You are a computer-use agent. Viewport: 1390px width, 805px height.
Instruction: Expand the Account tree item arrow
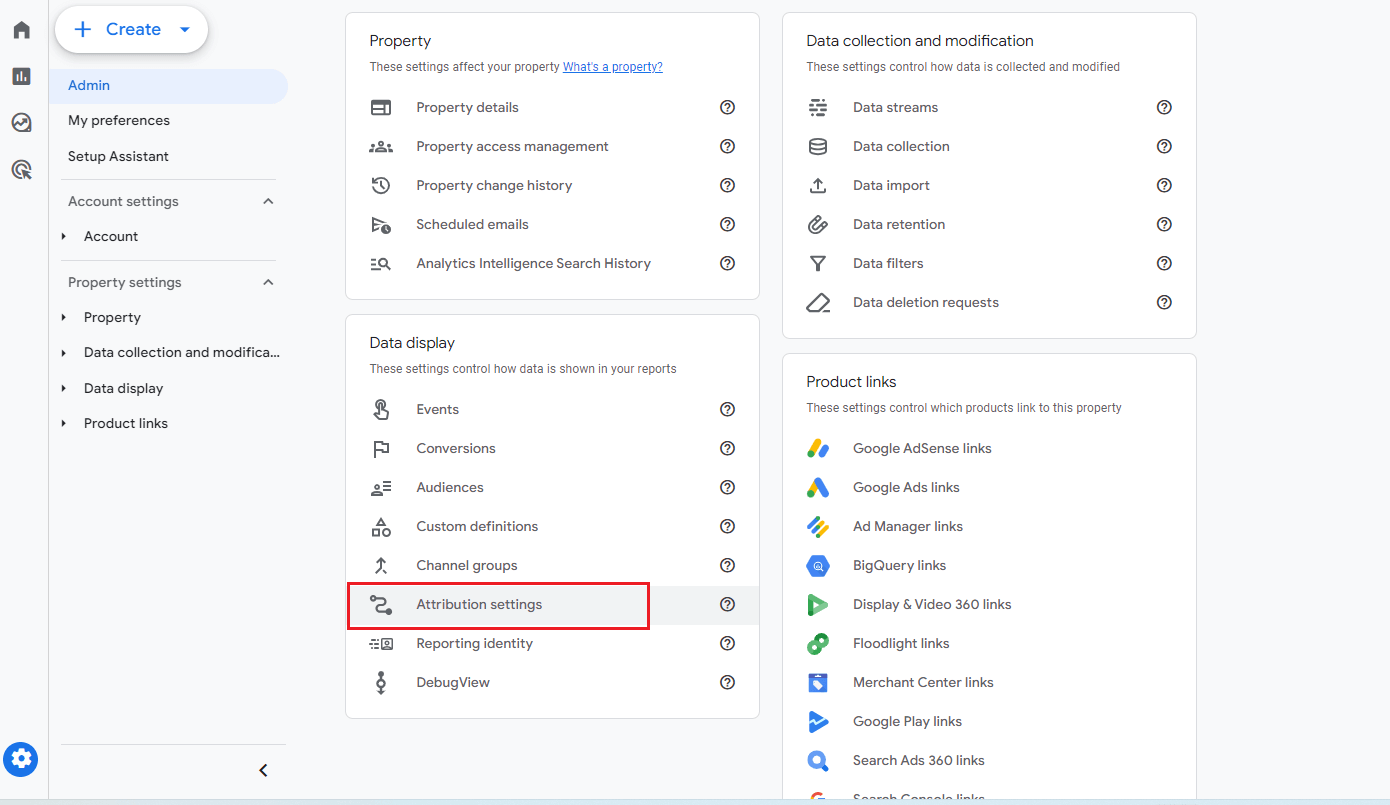[64, 236]
